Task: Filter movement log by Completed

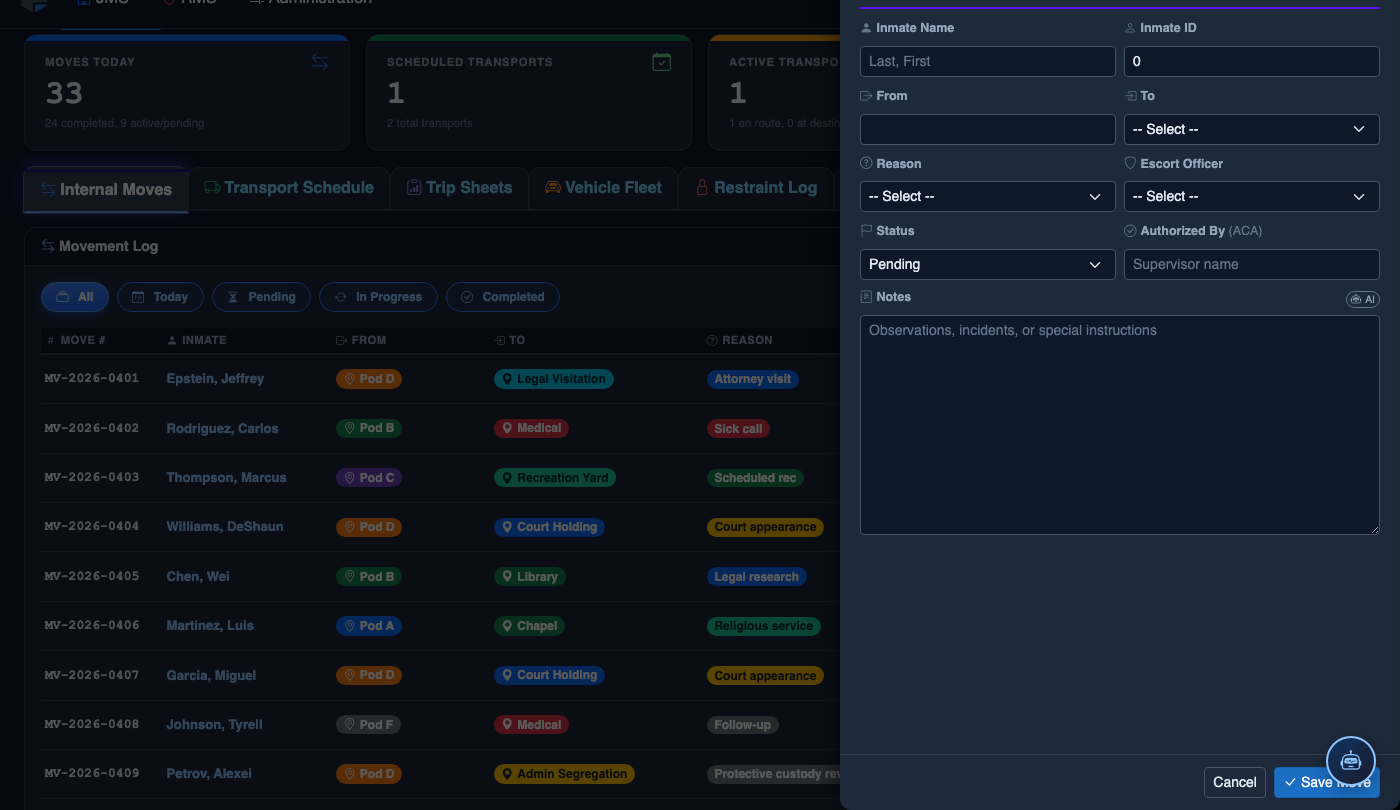Action: [x=502, y=297]
